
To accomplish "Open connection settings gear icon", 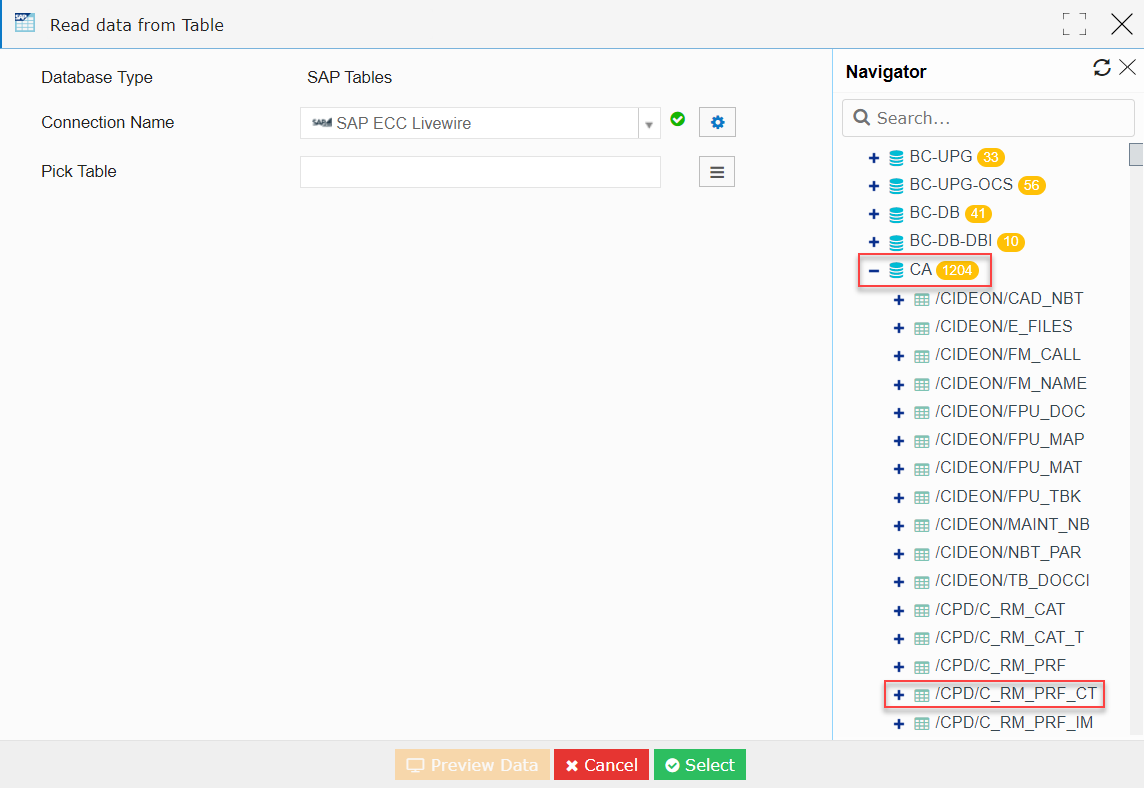I will 717,122.
